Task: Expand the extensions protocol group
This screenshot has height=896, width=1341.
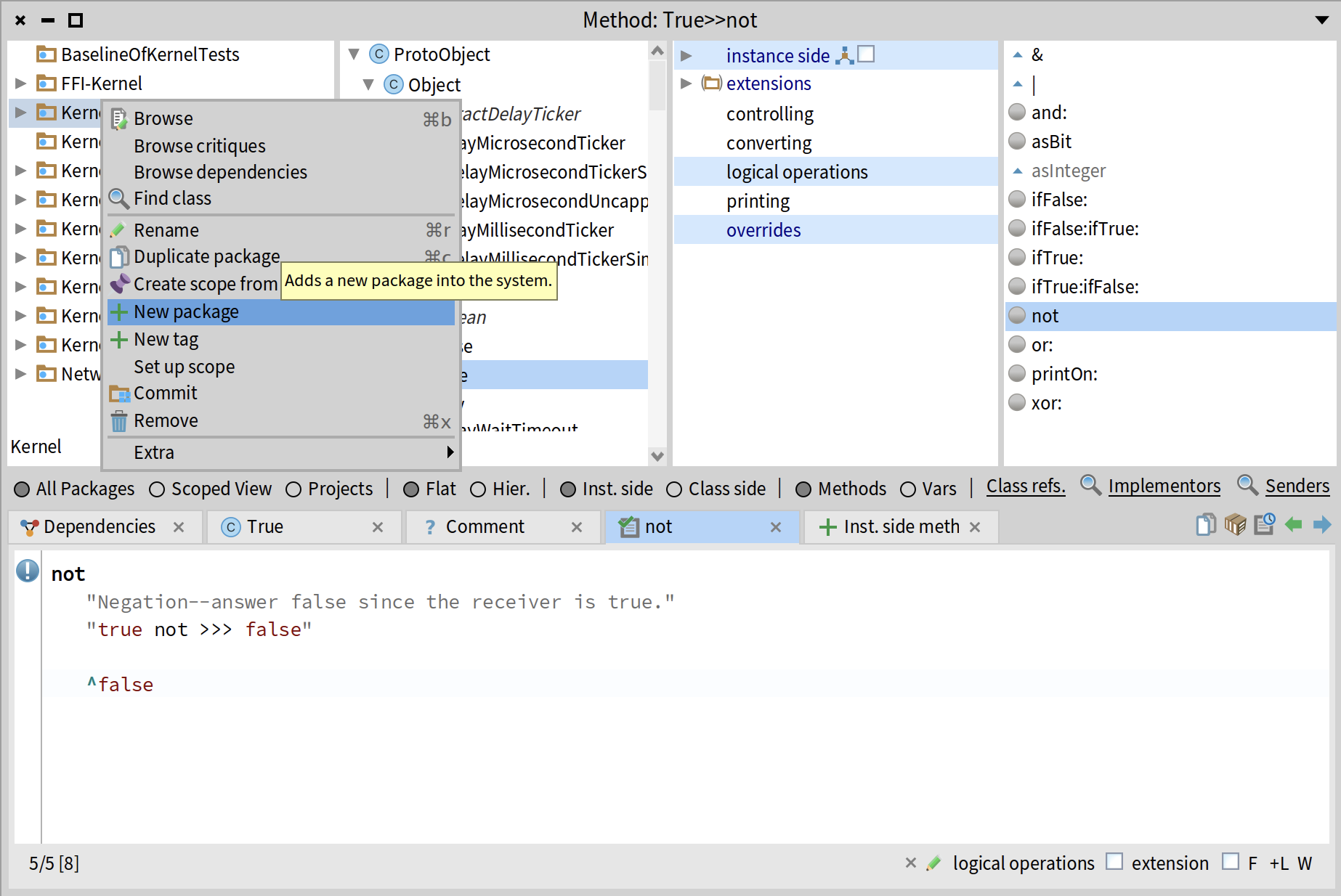Action: (x=686, y=84)
